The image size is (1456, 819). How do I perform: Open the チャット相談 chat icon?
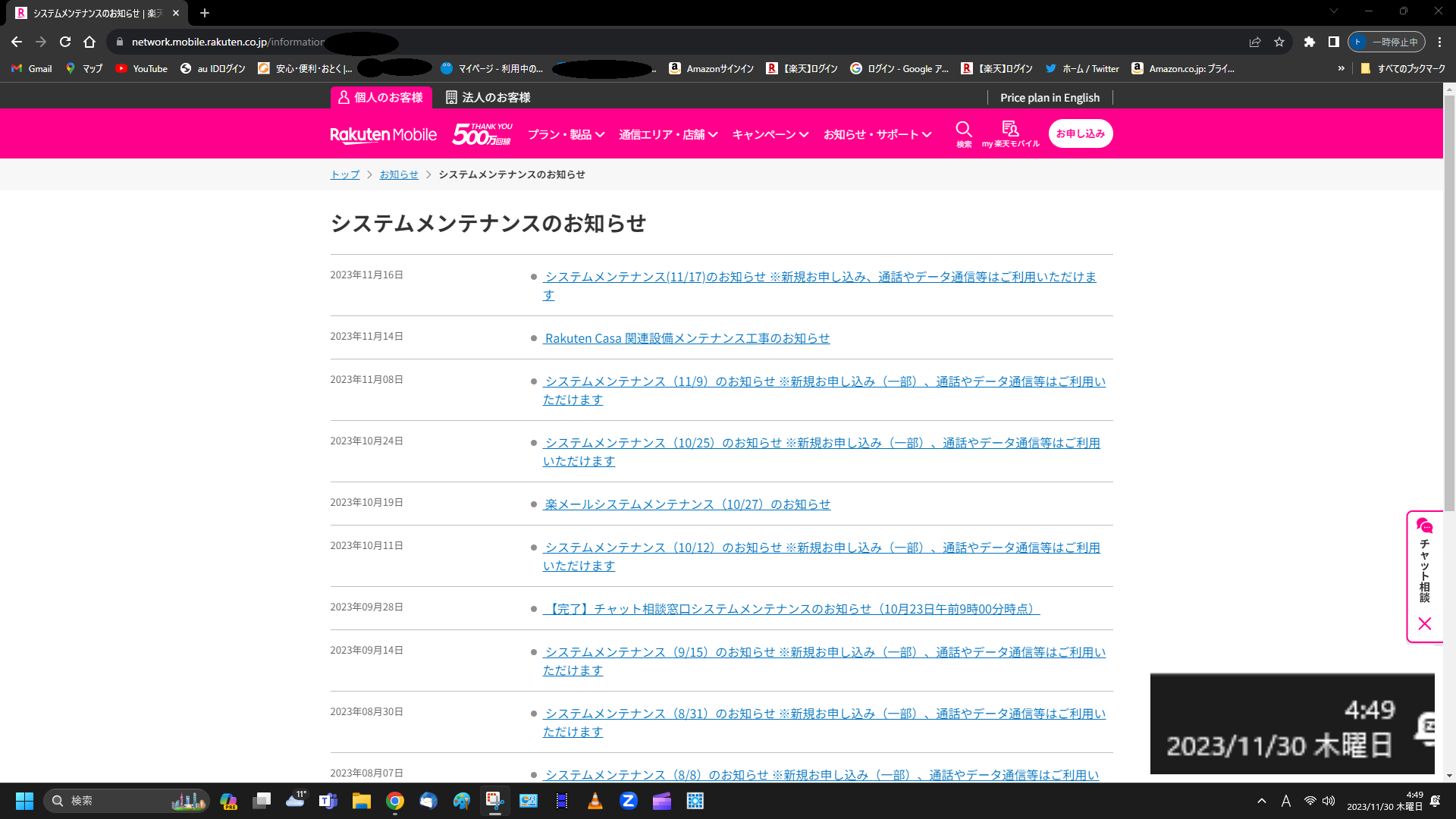(x=1424, y=526)
